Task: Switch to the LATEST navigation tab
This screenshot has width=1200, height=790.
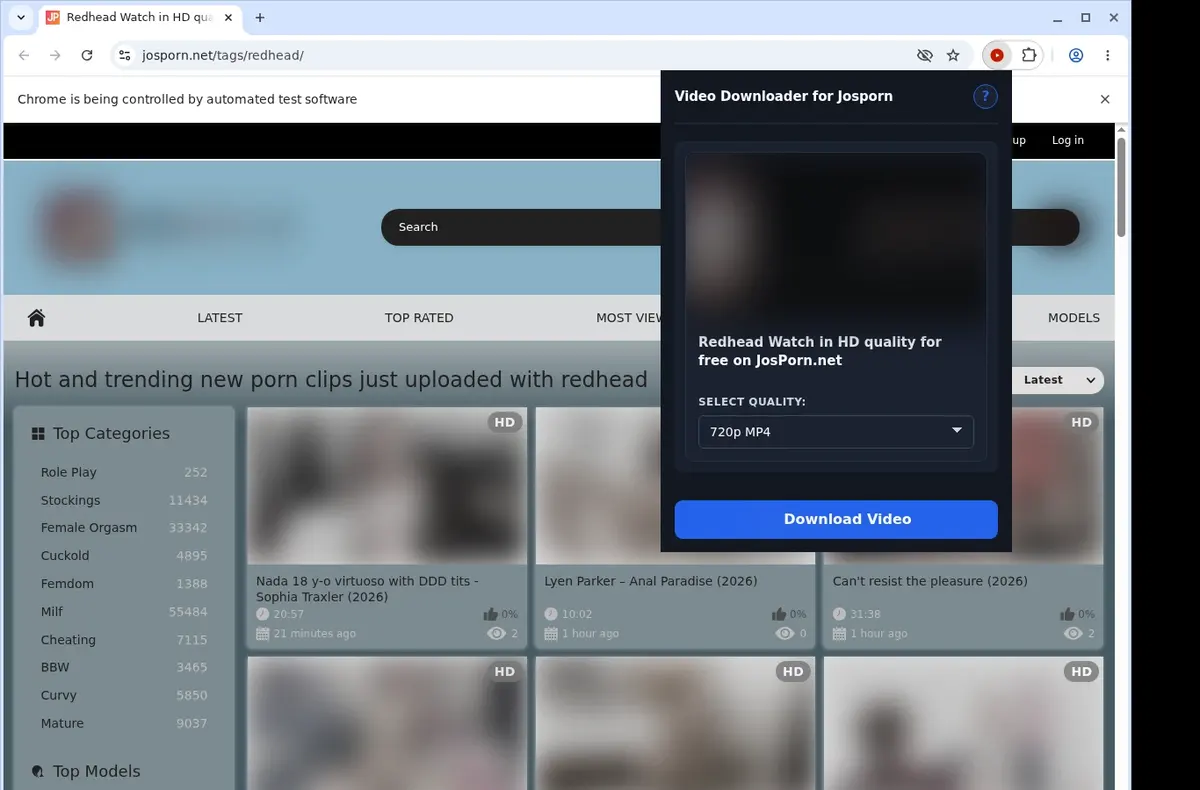Action: coord(220,318)
